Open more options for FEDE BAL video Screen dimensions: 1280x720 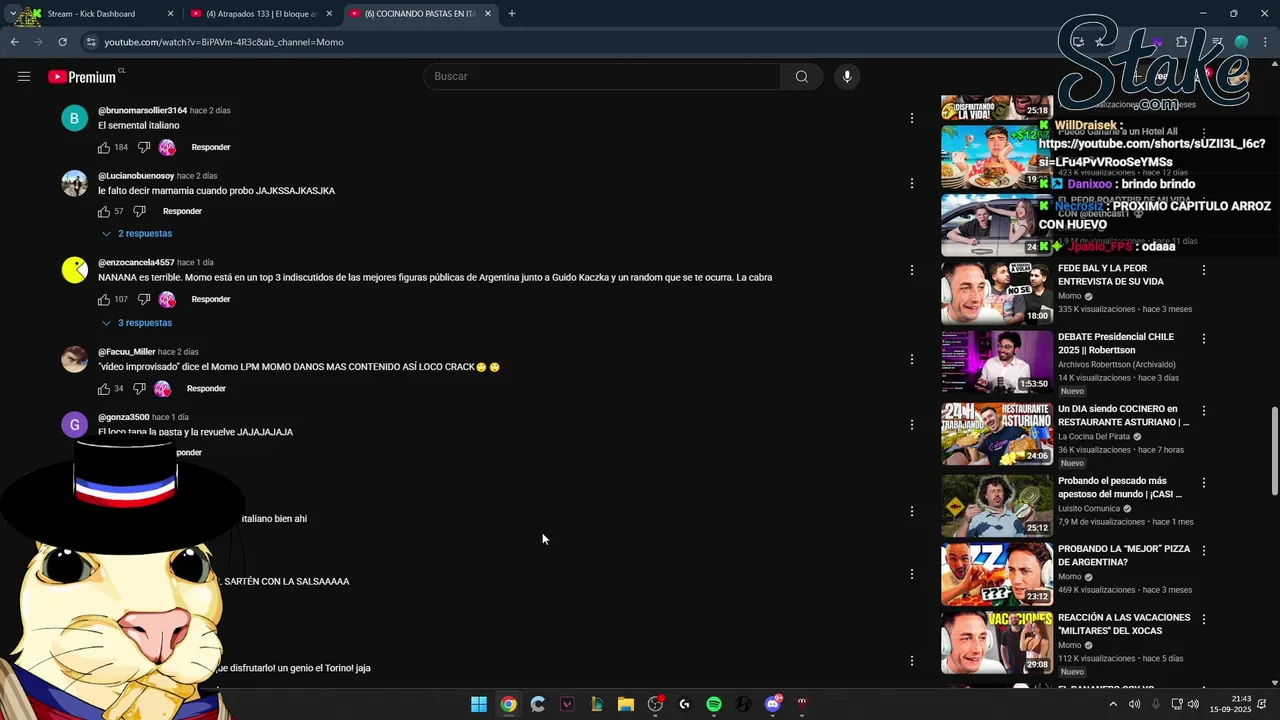1204,270
